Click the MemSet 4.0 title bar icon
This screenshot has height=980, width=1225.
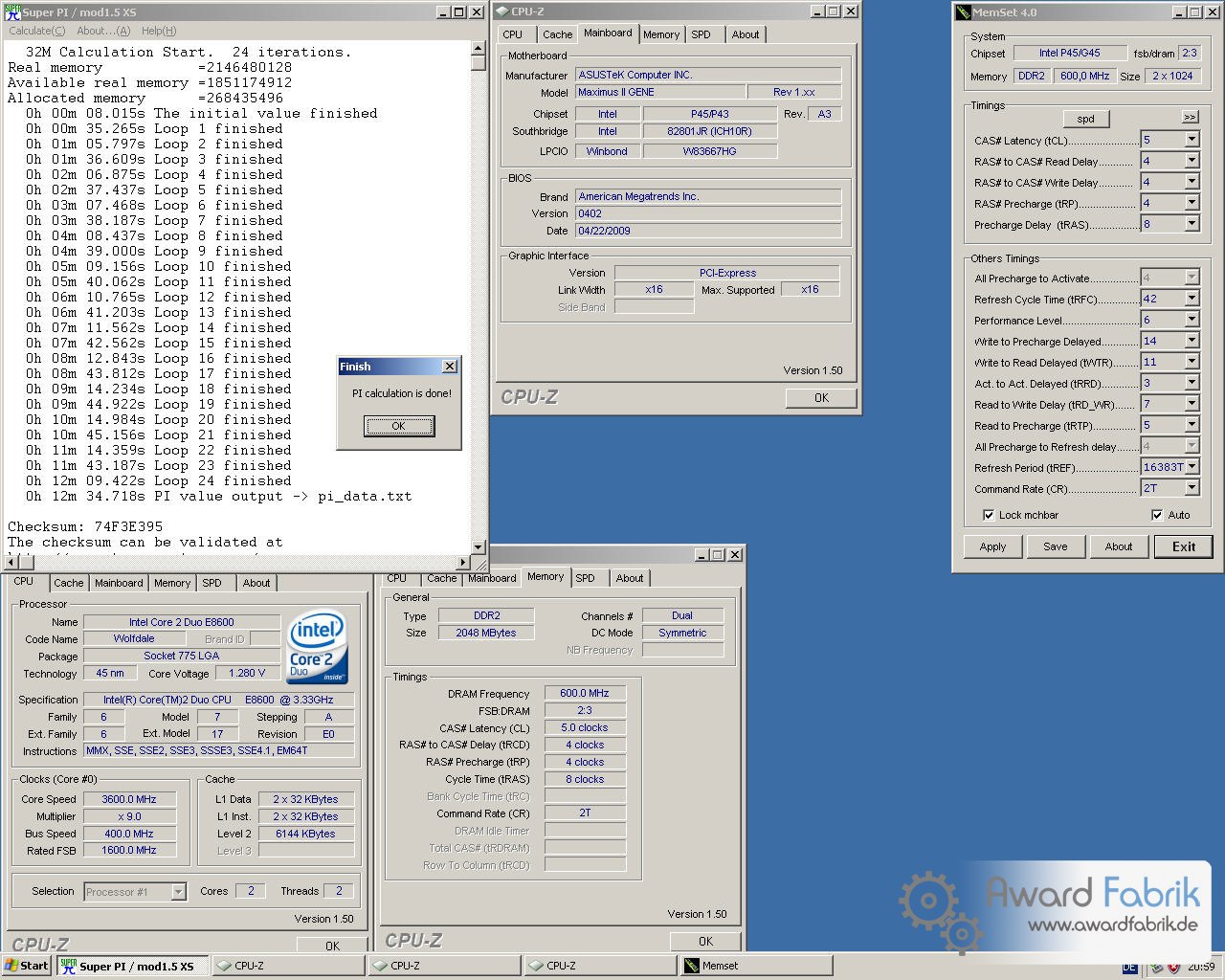pos(963,12)
